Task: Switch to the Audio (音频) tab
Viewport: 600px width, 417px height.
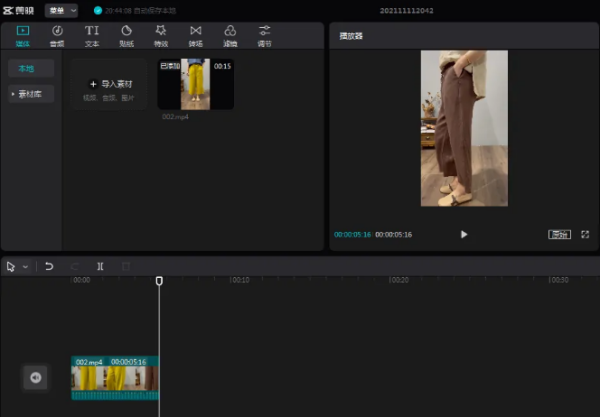Action: click(x=57, y=35)
